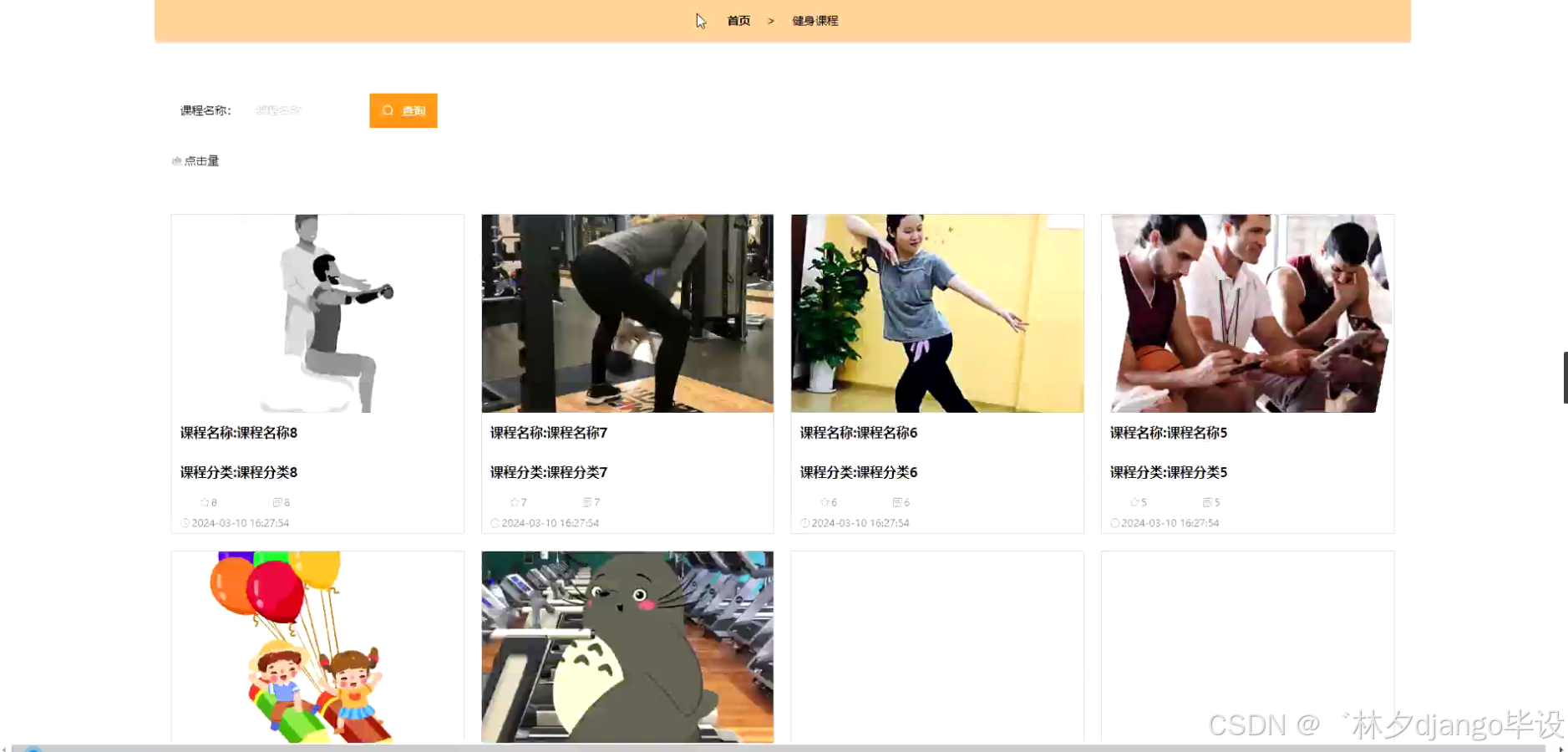Click the comment icon on 课程名称7 card
Image resolution: width=1568 pixels, height=752 pixels.
(x=586, y=502)
